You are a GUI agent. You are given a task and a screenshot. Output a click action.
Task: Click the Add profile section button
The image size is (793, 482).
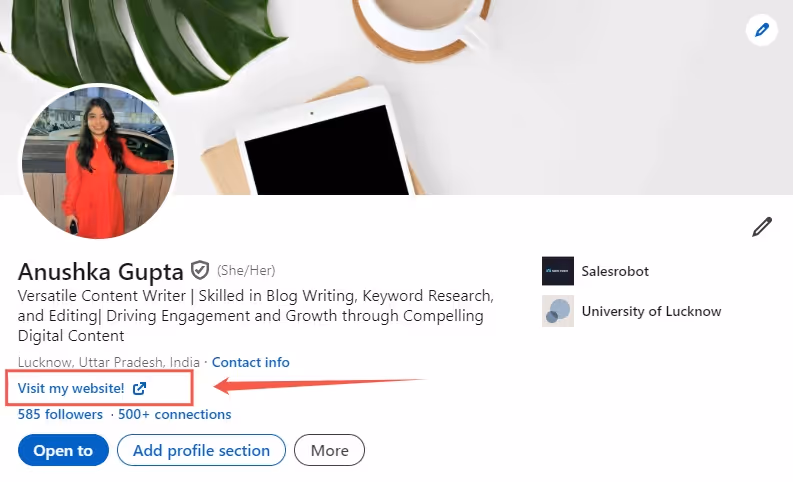(201, 450)
